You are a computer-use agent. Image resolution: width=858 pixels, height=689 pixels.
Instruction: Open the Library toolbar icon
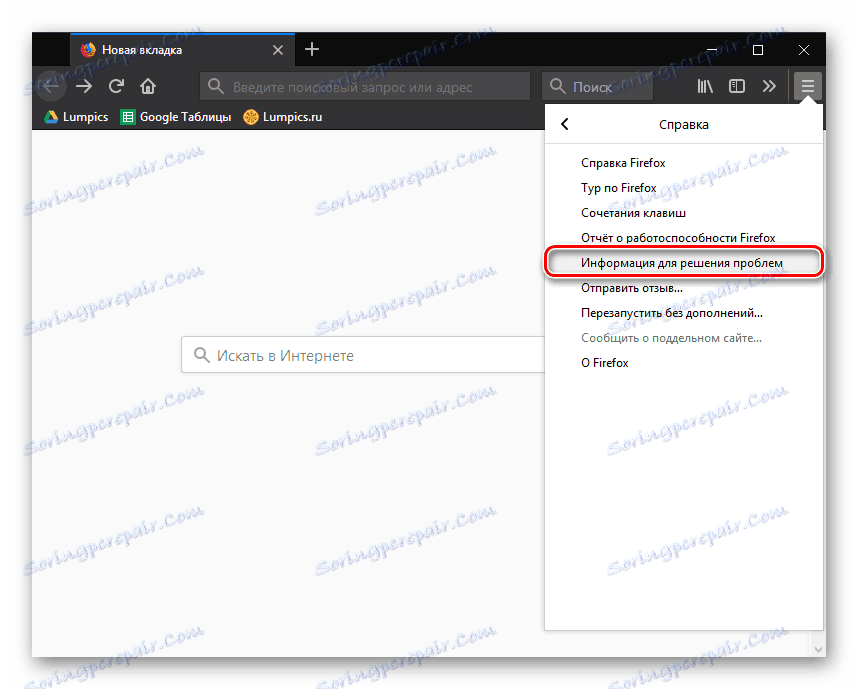point(705,86)
